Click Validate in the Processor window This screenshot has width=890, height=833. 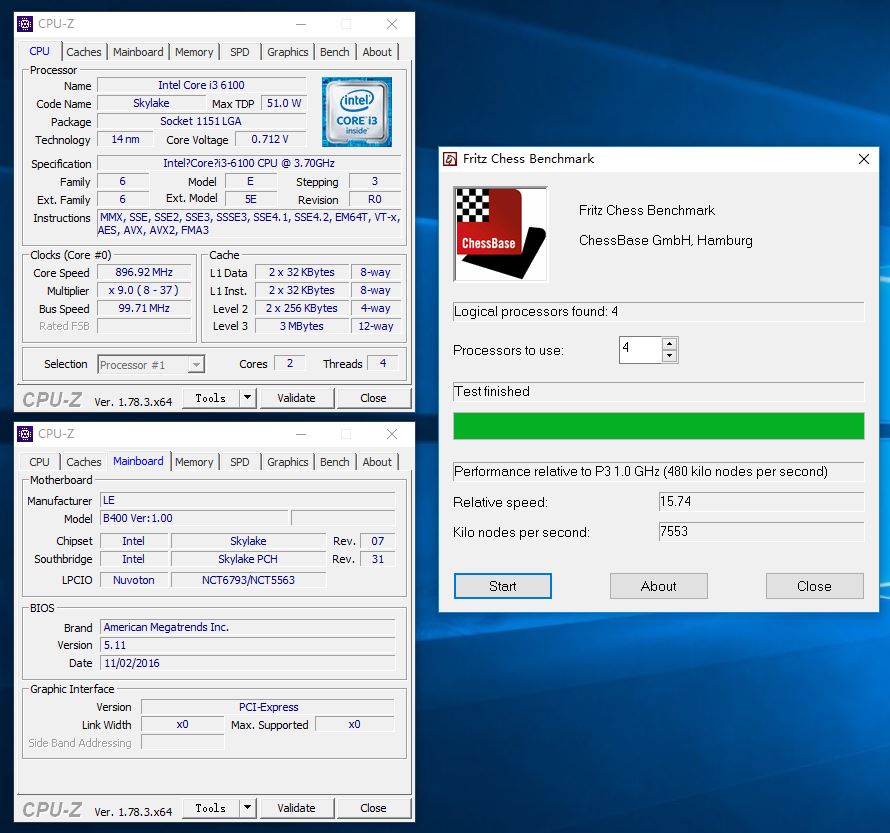coord(296,398)
